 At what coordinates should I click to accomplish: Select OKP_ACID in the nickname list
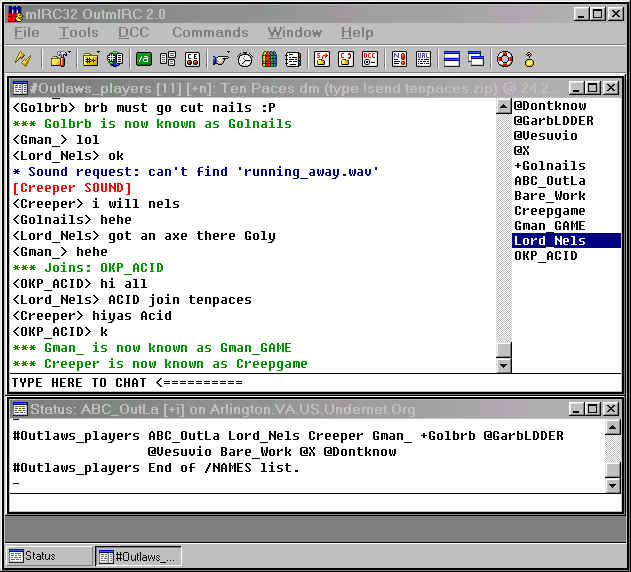click(548, 256)
